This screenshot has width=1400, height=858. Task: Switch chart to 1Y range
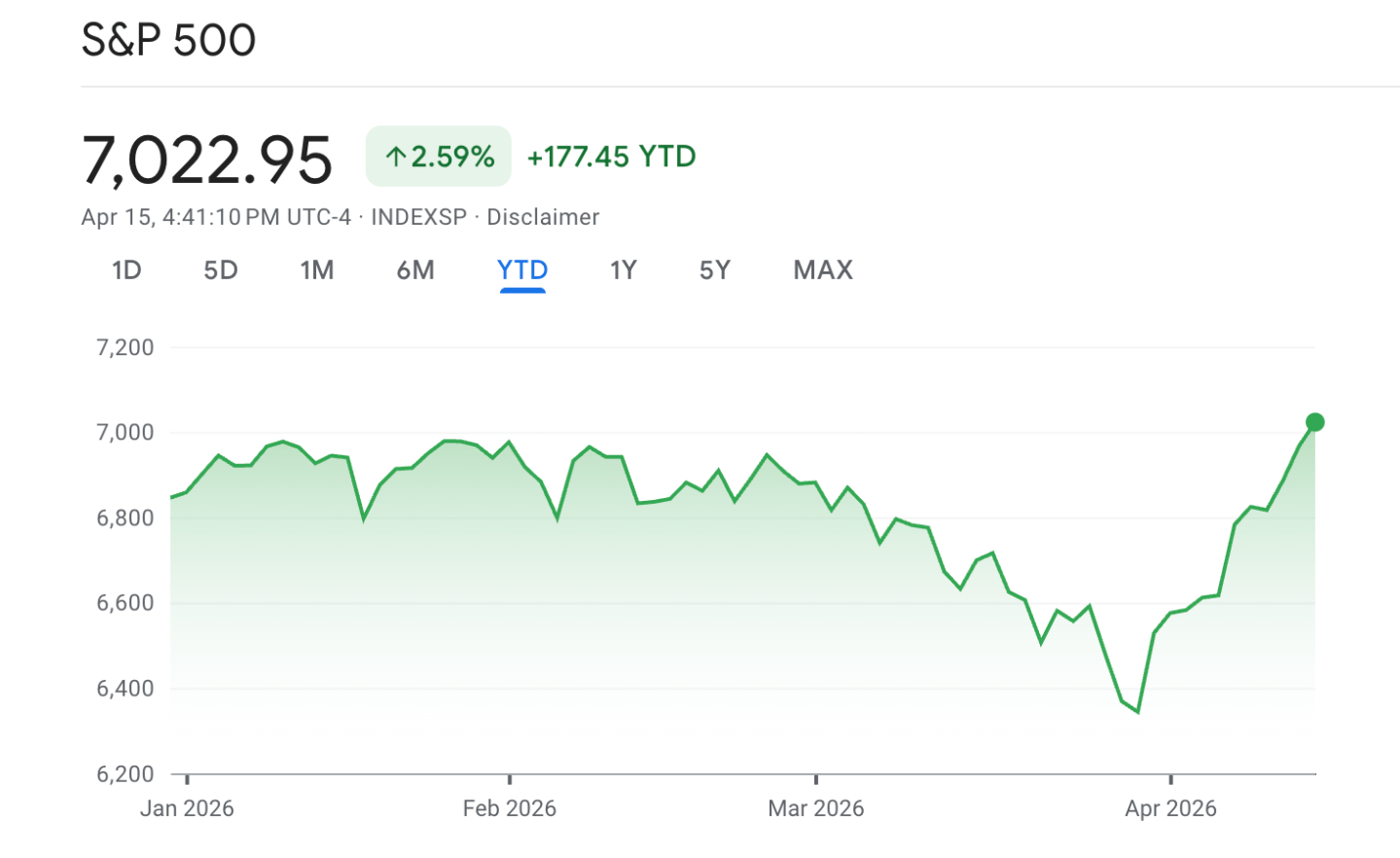(x=624, y=270)
